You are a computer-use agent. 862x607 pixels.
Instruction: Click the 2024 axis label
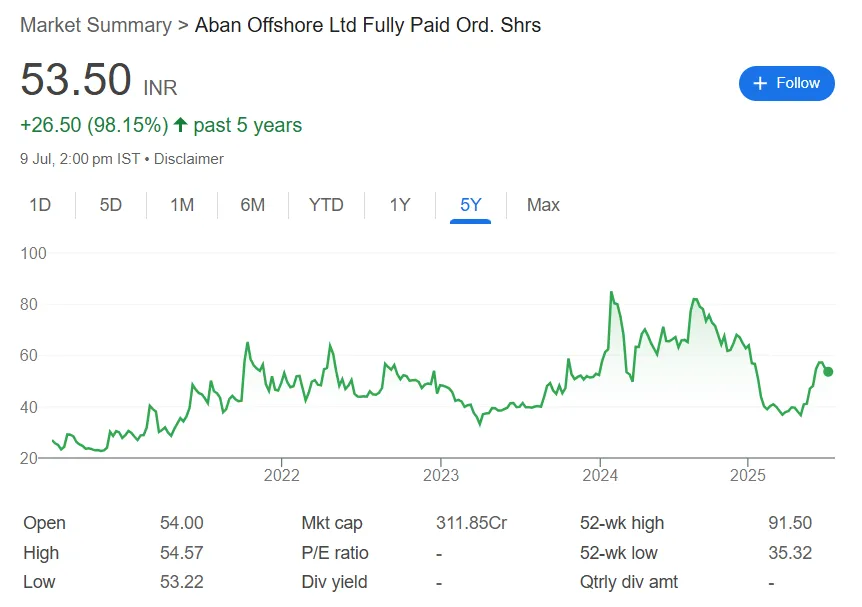point(600,475)
